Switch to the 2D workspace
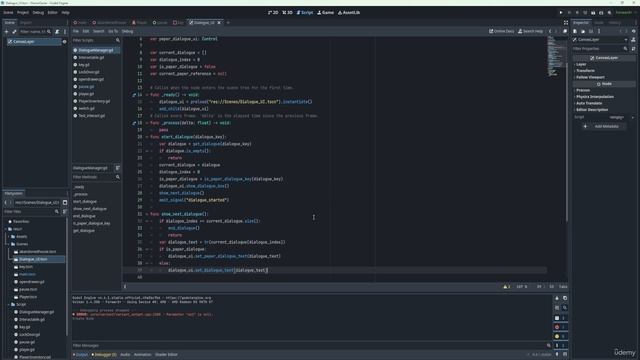640x360 pixels. (x=273, y=13)
